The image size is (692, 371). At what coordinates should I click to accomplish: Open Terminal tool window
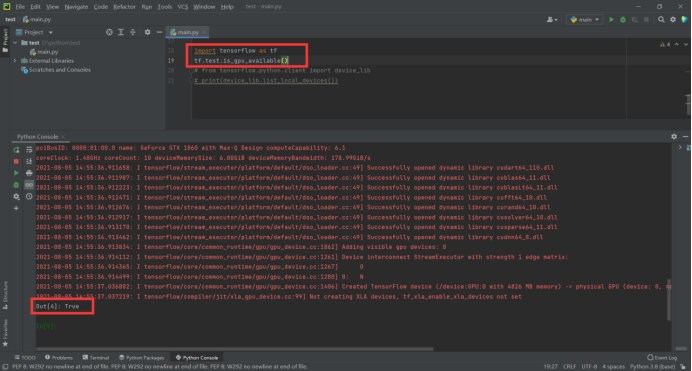click(96, 358)
